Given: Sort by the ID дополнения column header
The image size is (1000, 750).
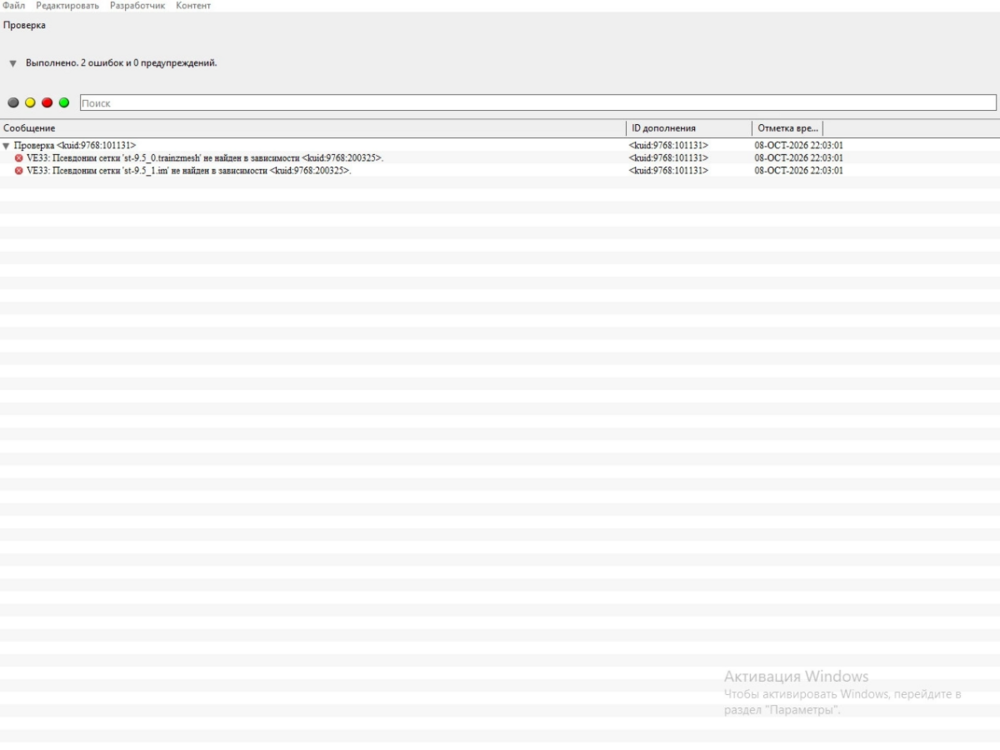Looking at the screenshot, I should pyautogui.click(x=689, y=128).
